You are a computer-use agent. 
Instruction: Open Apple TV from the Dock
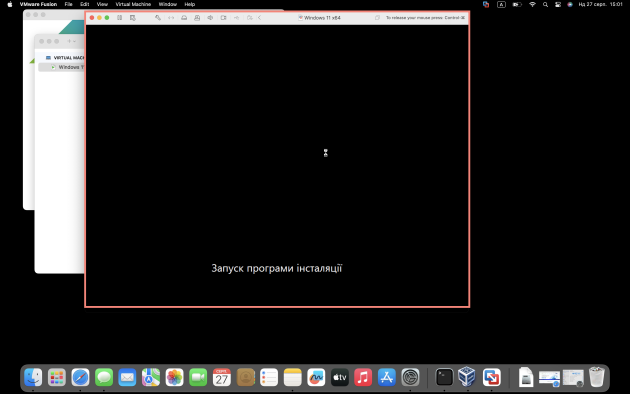(x=340, y=377)
